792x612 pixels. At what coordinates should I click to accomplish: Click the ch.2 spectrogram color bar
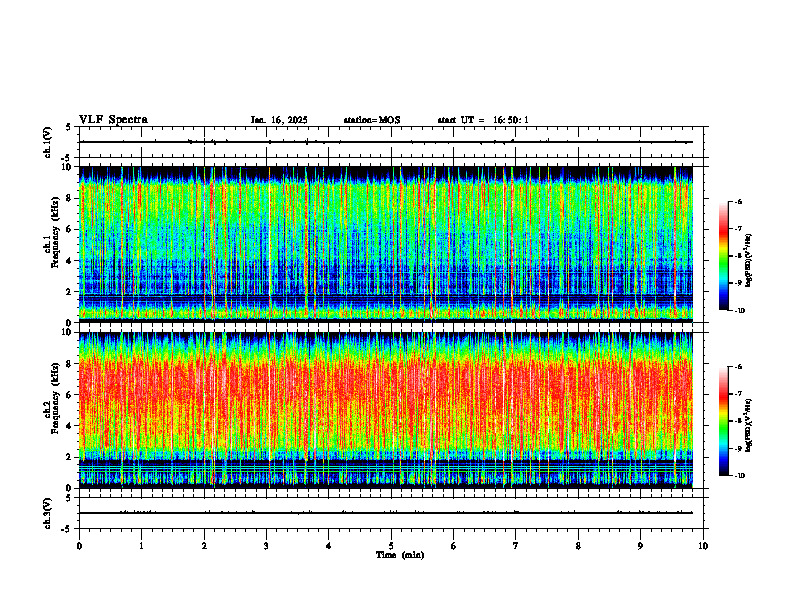tap(723, 421)
